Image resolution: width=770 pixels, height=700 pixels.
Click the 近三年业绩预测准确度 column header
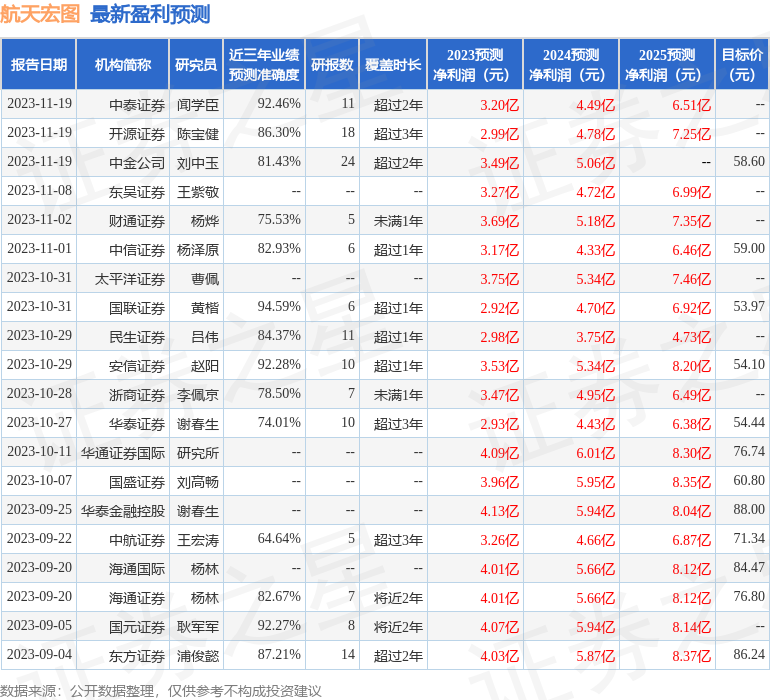tap(264, 64)
